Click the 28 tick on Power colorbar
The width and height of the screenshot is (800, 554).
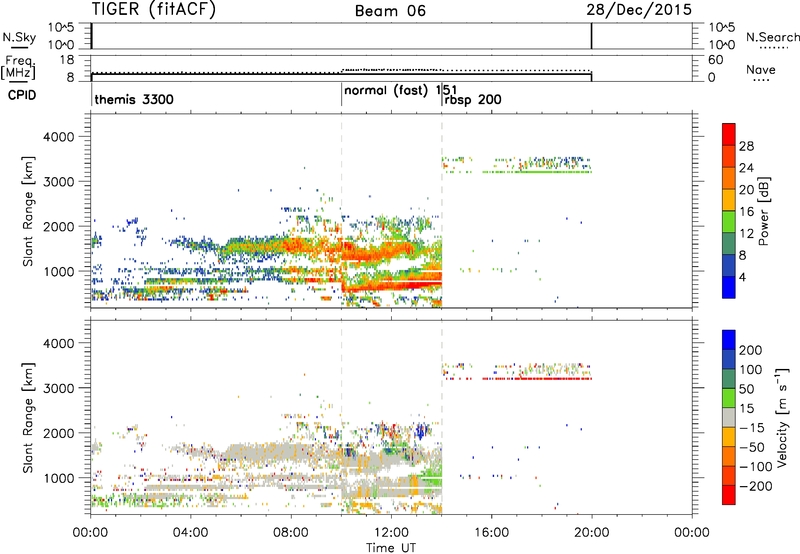point(746,146)
